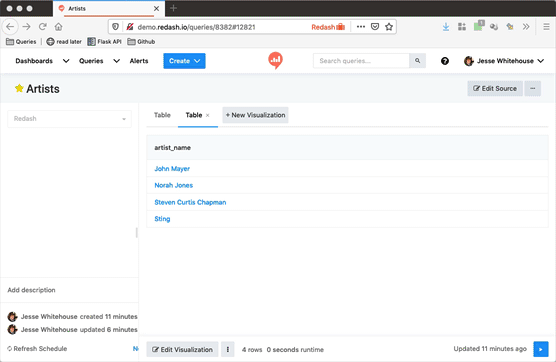Open page actions three-dot menu in address bar
The height and width of the screenshot is (362, 556).
pyautogui.click(x=361, y=27)
